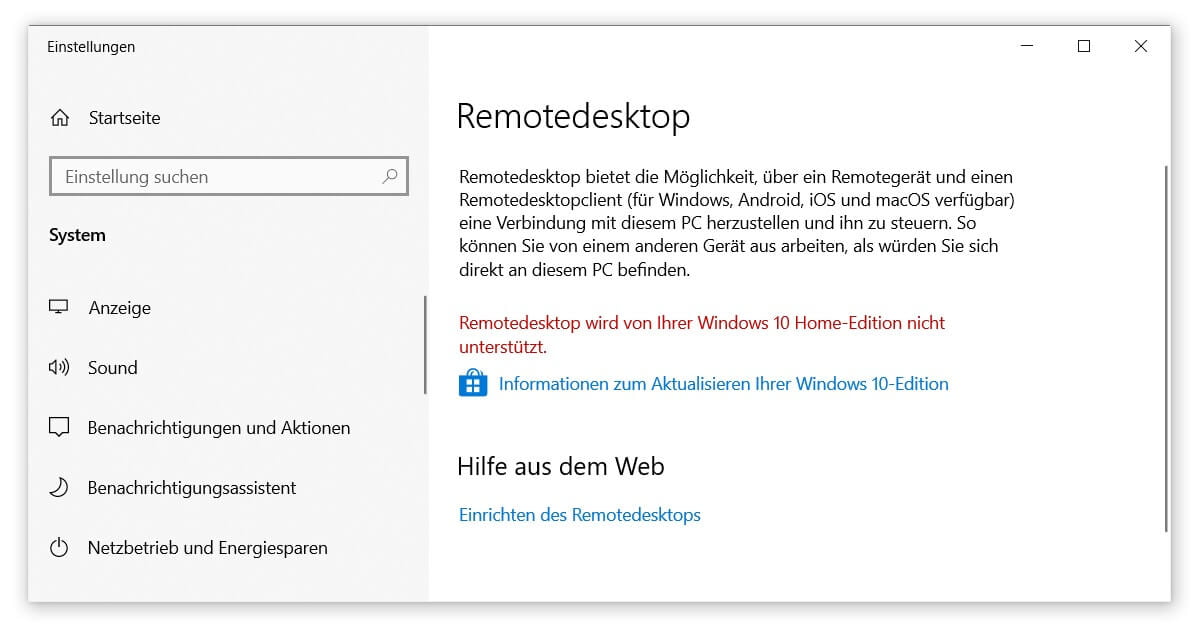The height and width of the screenshot is (630, 1200).
Task: Click the Startseite home icon
Action: click(59, 117)
